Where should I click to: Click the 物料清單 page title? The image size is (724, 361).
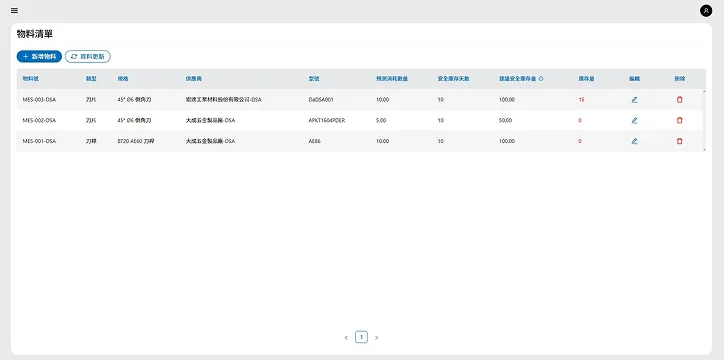tap(35, 34)
